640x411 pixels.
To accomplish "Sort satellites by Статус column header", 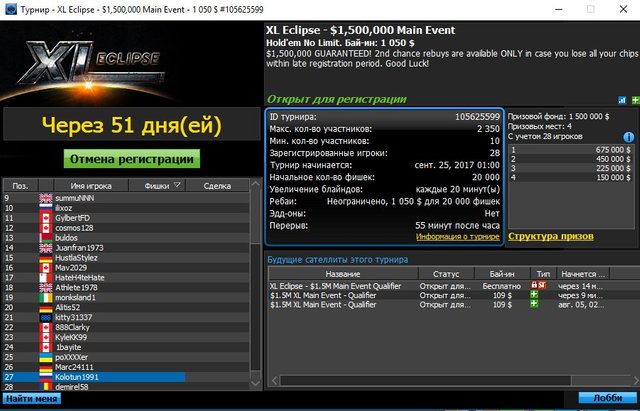I will pos(446,274).
